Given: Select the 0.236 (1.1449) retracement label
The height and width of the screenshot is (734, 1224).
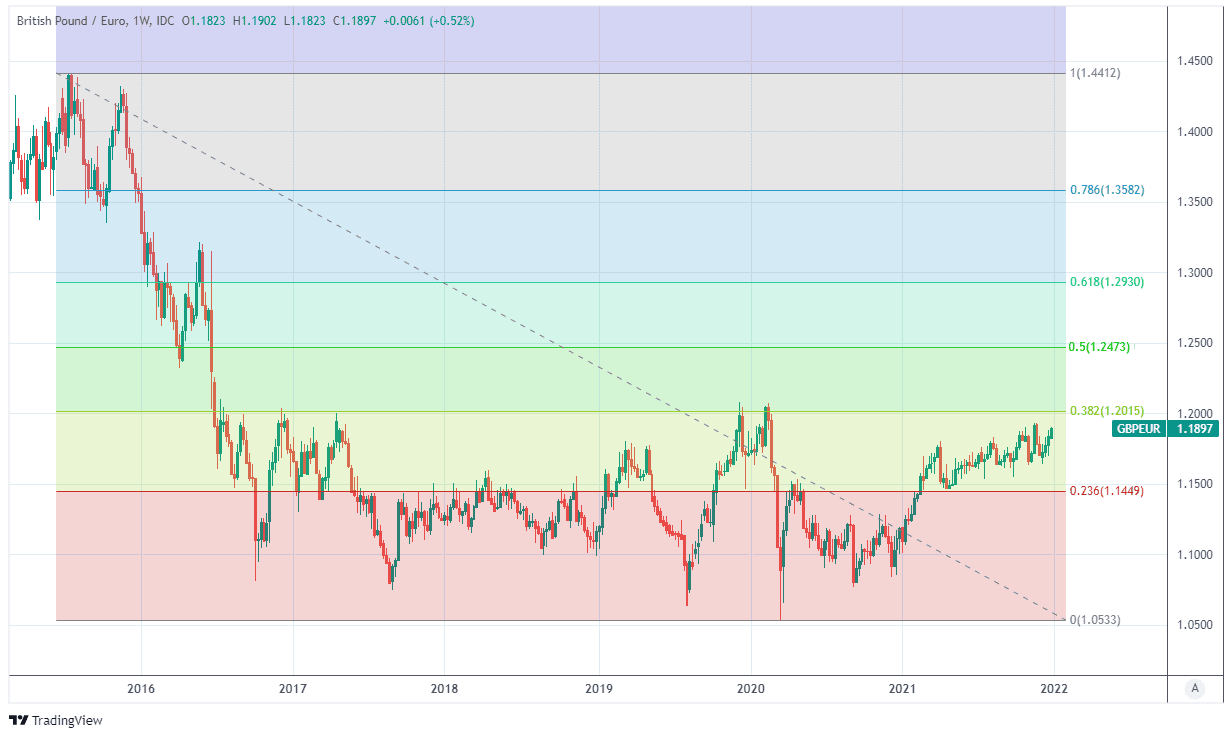Looking at the screenshot, I should (x=1107, y=491).
